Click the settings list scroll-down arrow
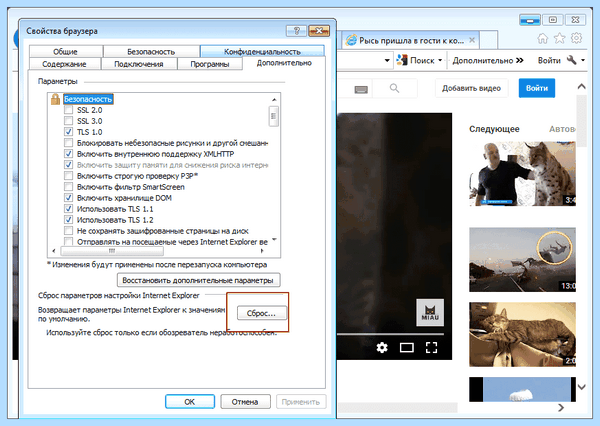Image resolution: width=600 pixels, height=426 pixels. point(274,240)
